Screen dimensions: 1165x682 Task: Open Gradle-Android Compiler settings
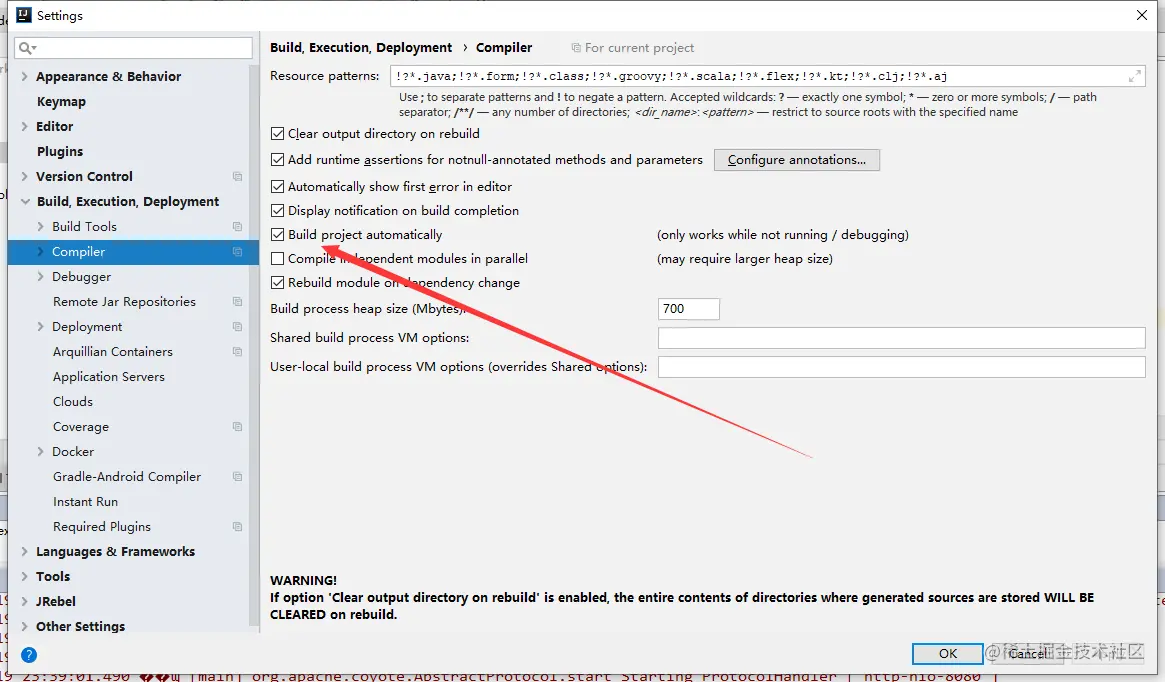click(126, 476)
